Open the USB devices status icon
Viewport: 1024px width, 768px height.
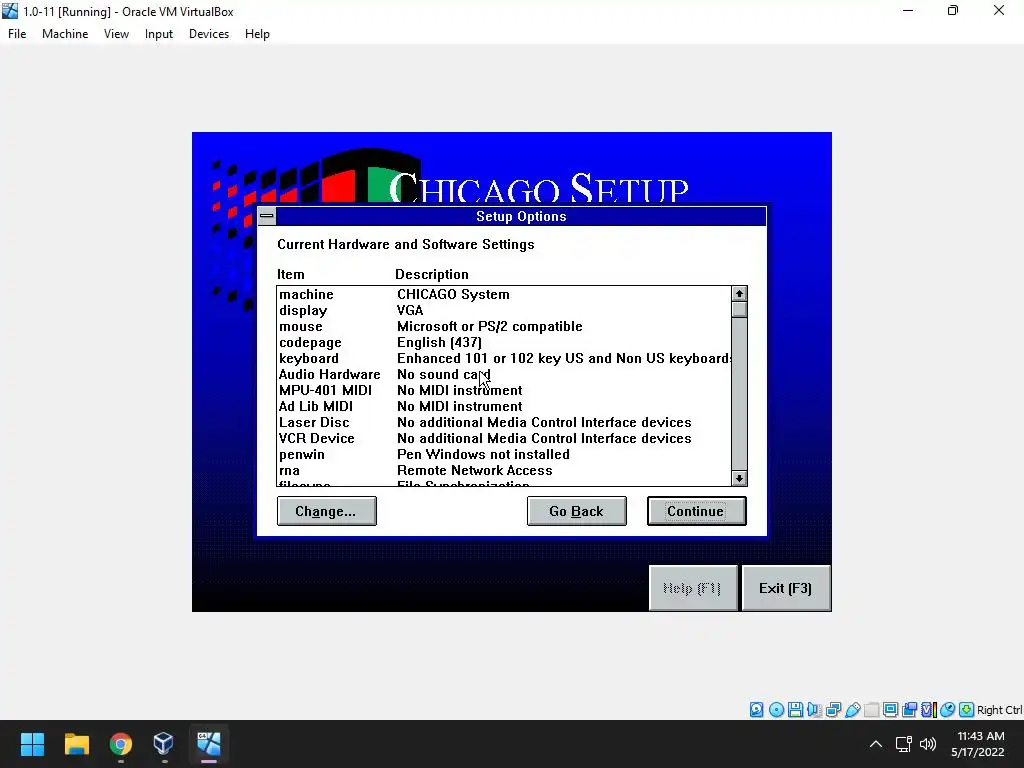tap(852, 709)
